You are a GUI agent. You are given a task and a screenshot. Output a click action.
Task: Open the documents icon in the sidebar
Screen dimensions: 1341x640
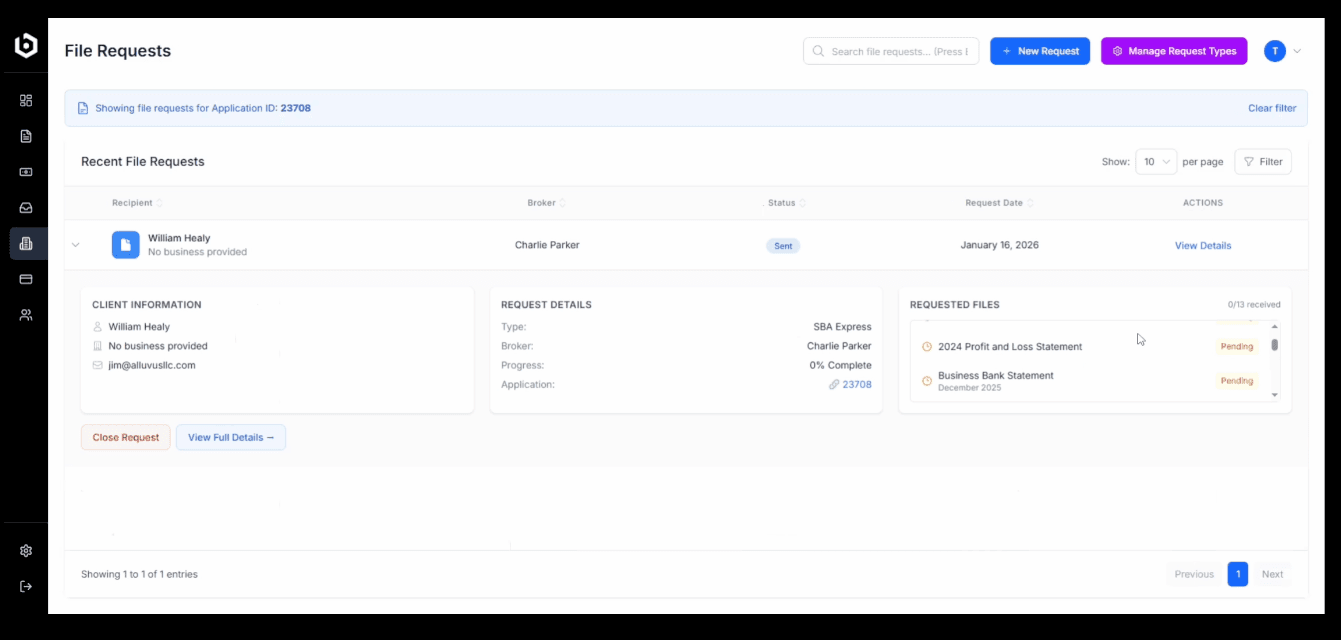coord(26,136)
